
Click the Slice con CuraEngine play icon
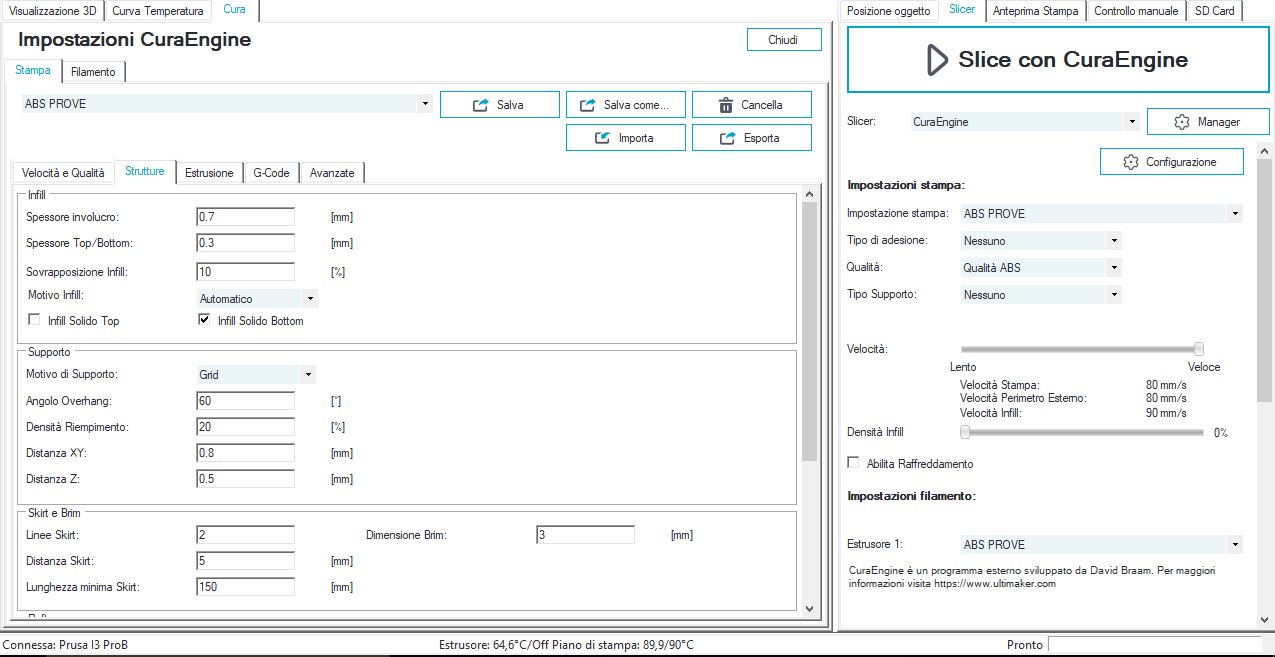pyautogui.click(x=936, y=60)
